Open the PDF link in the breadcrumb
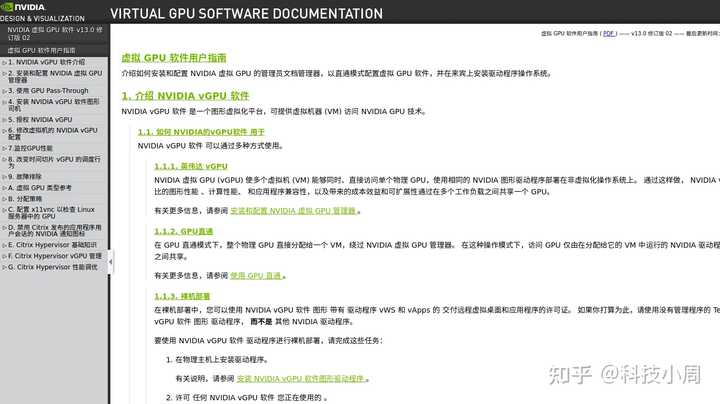Image resolution: width=720 pixels, height=404 pixels. tap(609, 34)
